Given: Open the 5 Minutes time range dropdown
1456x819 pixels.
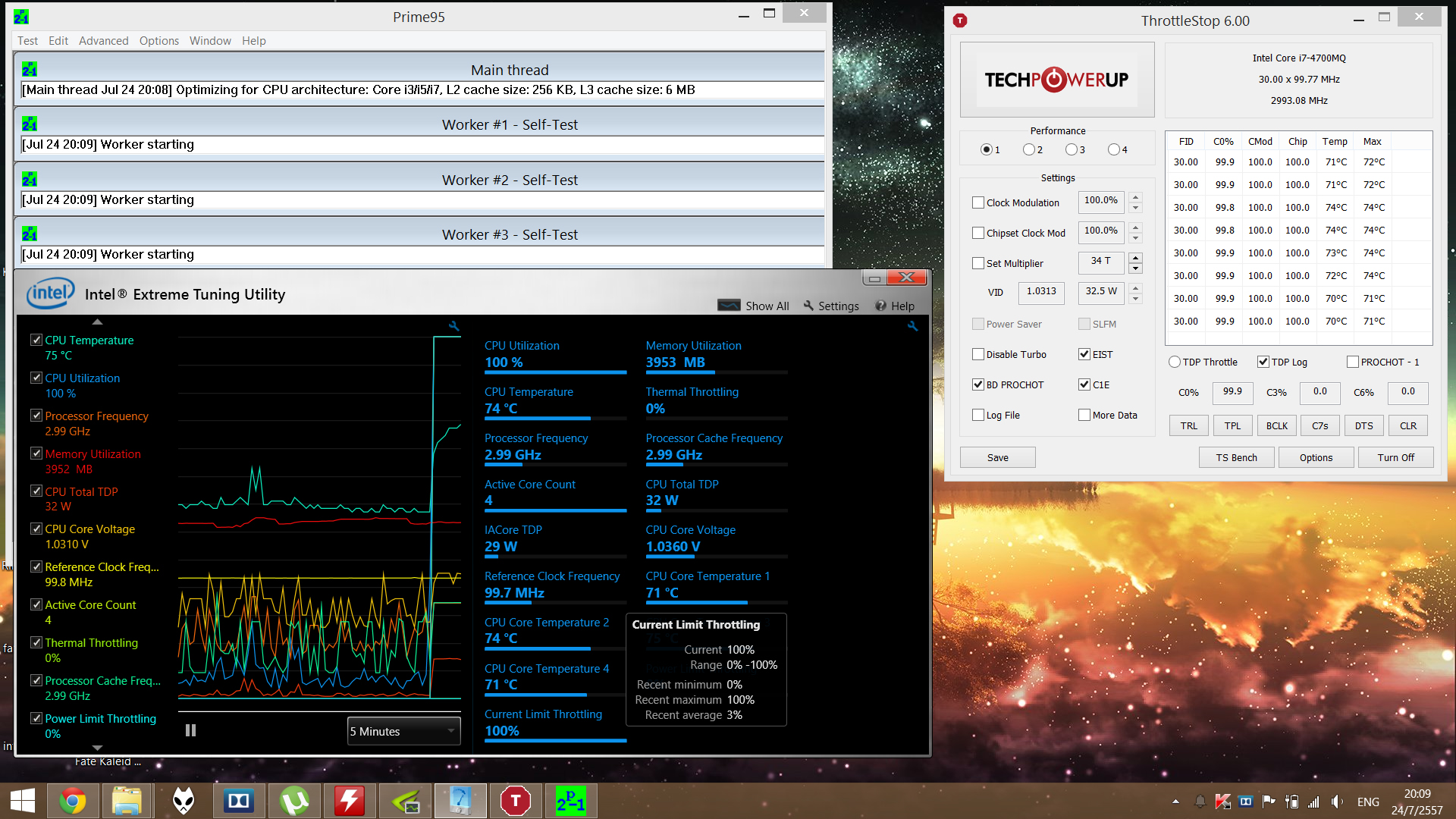Looking at the screenshot, I should point(403,731).
